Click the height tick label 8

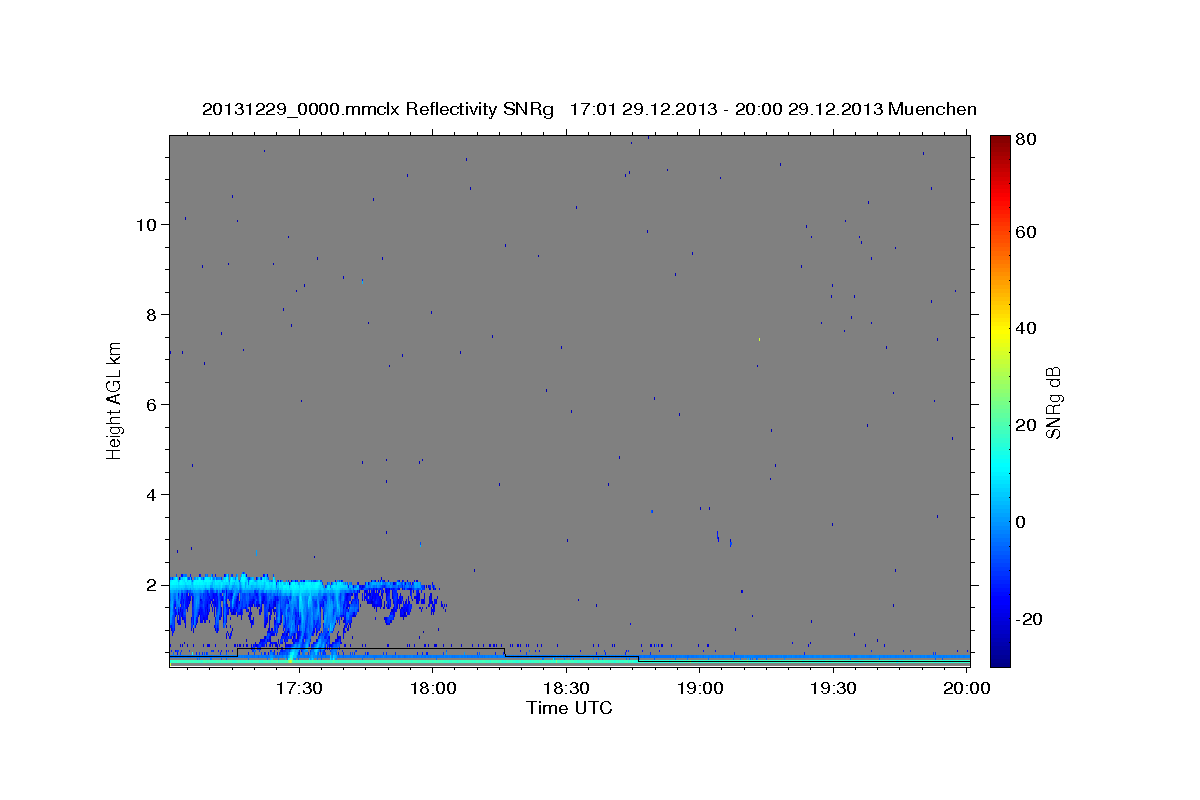(x=152, y=315)
